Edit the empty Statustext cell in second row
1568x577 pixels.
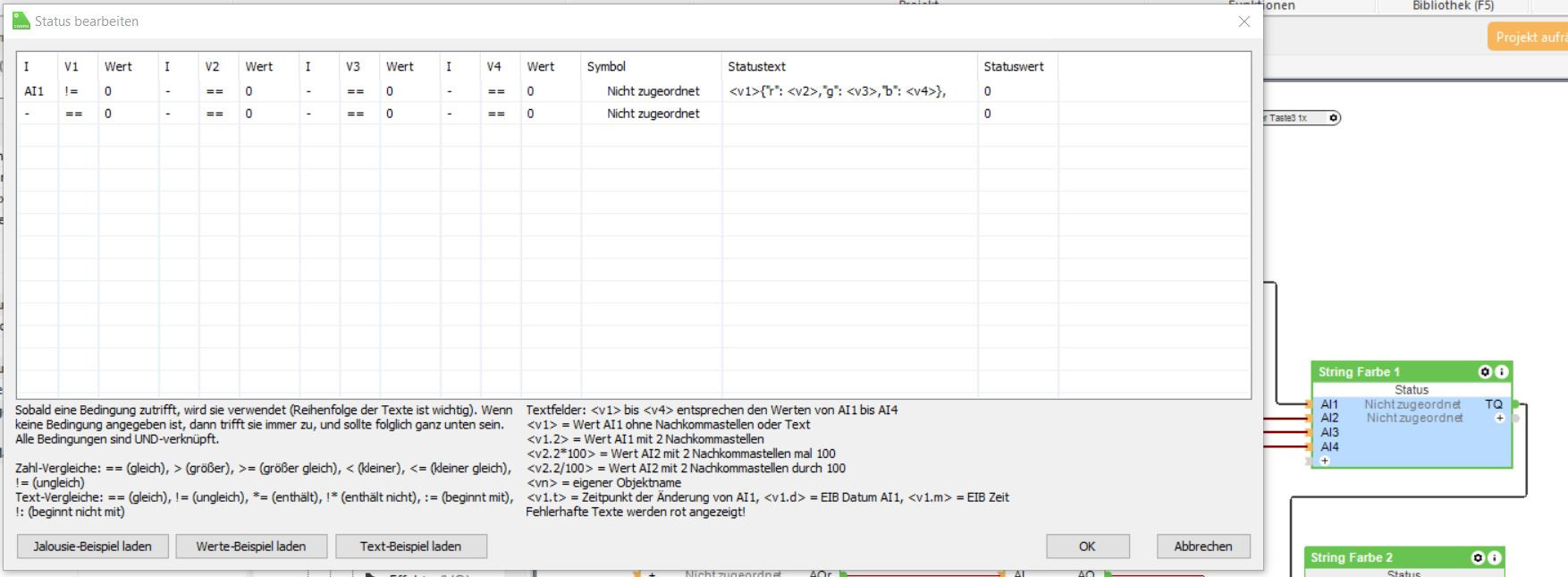[849, 114]
